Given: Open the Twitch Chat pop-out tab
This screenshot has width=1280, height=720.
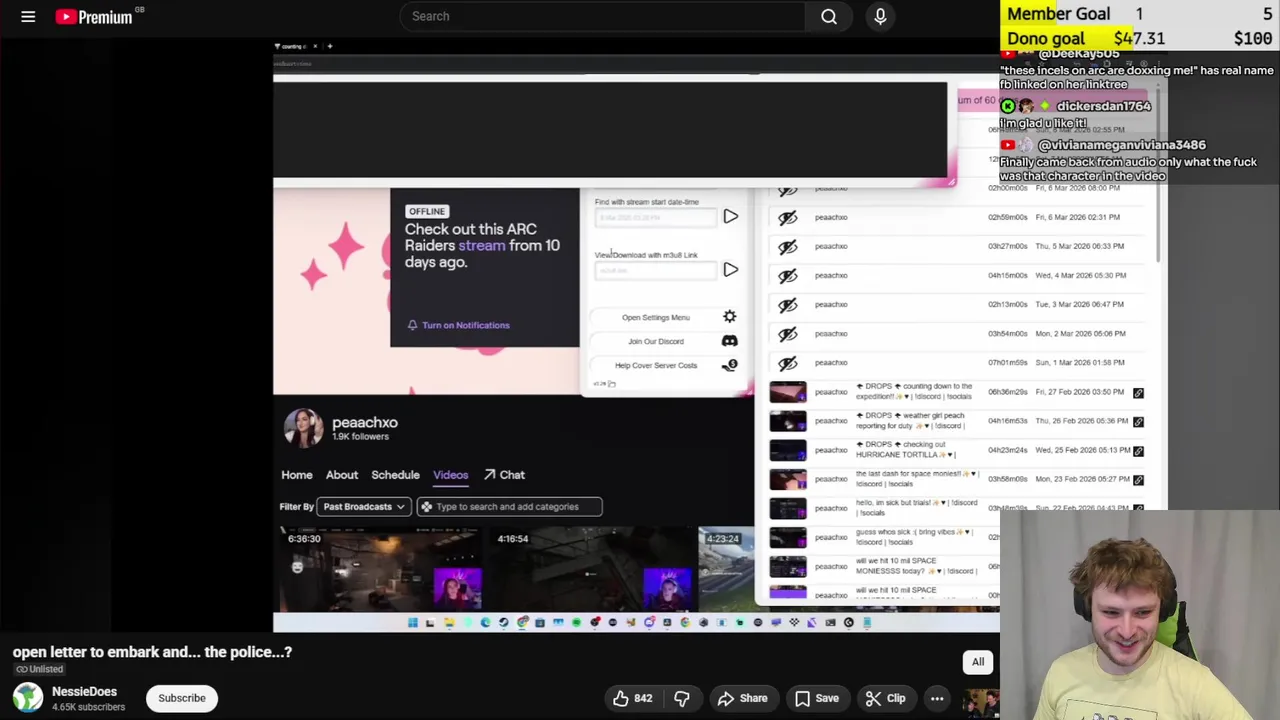Looking at the screenshot, I should tap(504, 475).
